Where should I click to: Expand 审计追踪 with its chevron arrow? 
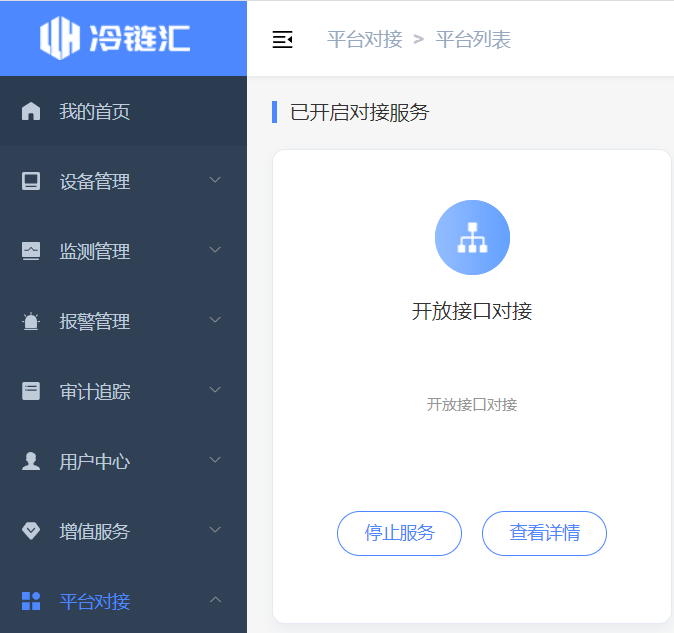tap(215, 390)
